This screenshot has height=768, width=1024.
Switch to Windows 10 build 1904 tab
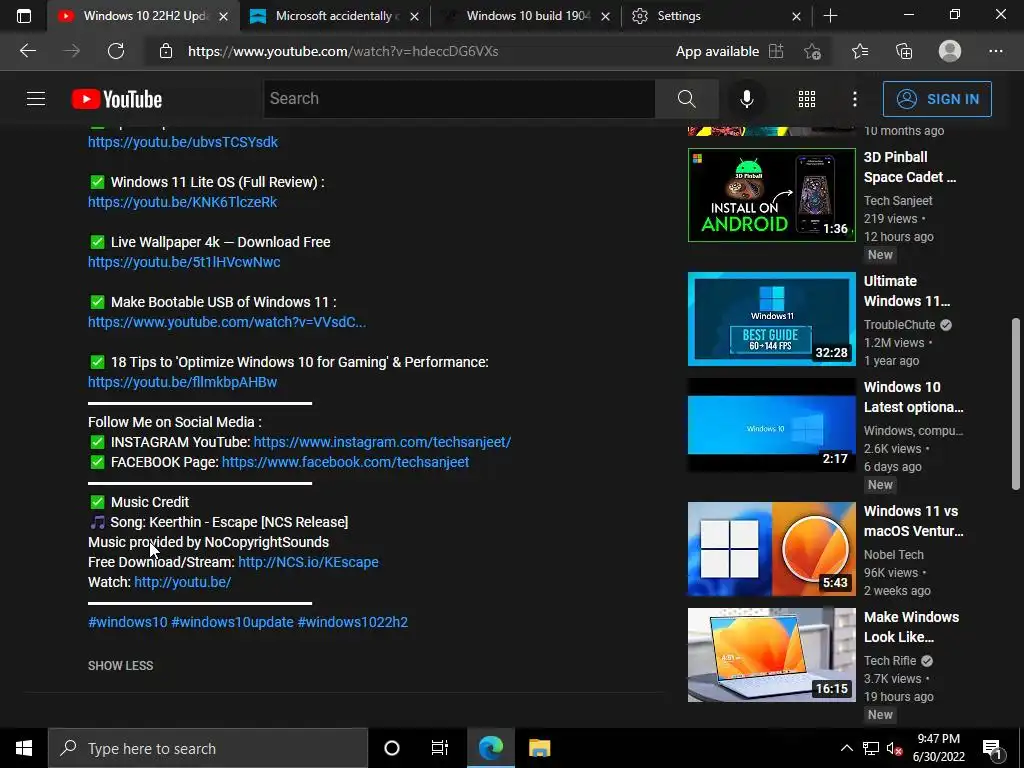point(528,16)
